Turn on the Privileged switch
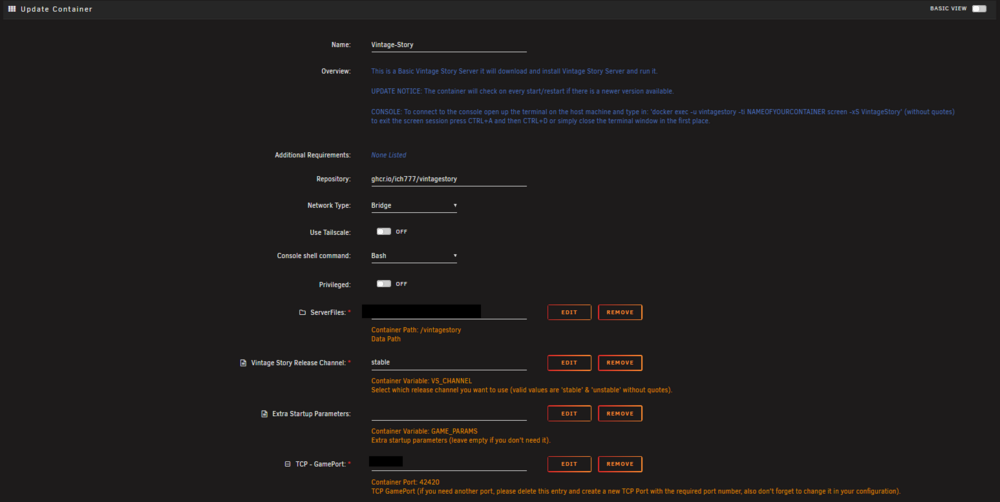Image resolution: width=1000 pixels, height=502 pixels. 383,284
